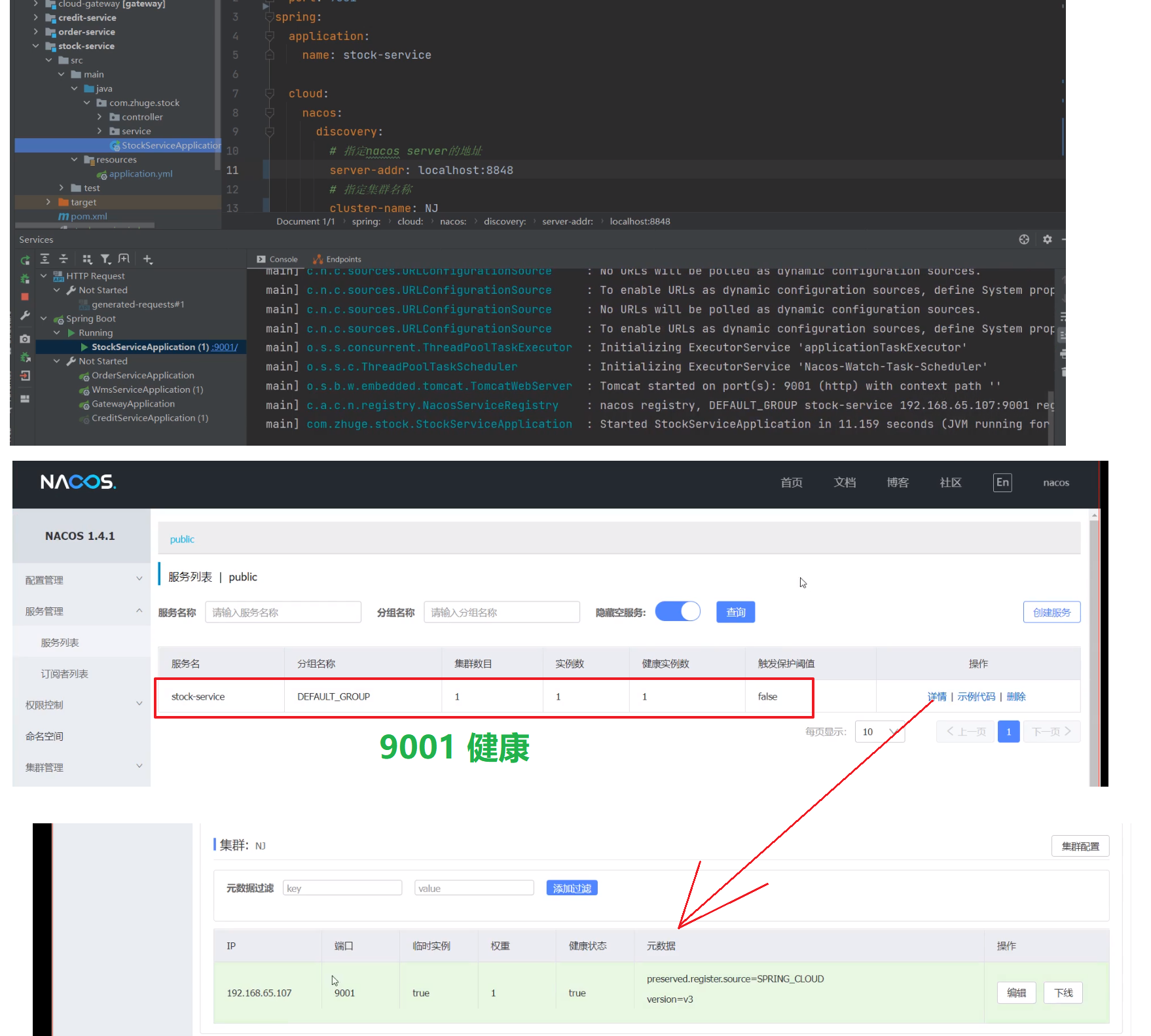Expand the 权限控制 menu
The width and height of the screenshot is (1151, 1036).
point(82,705)
